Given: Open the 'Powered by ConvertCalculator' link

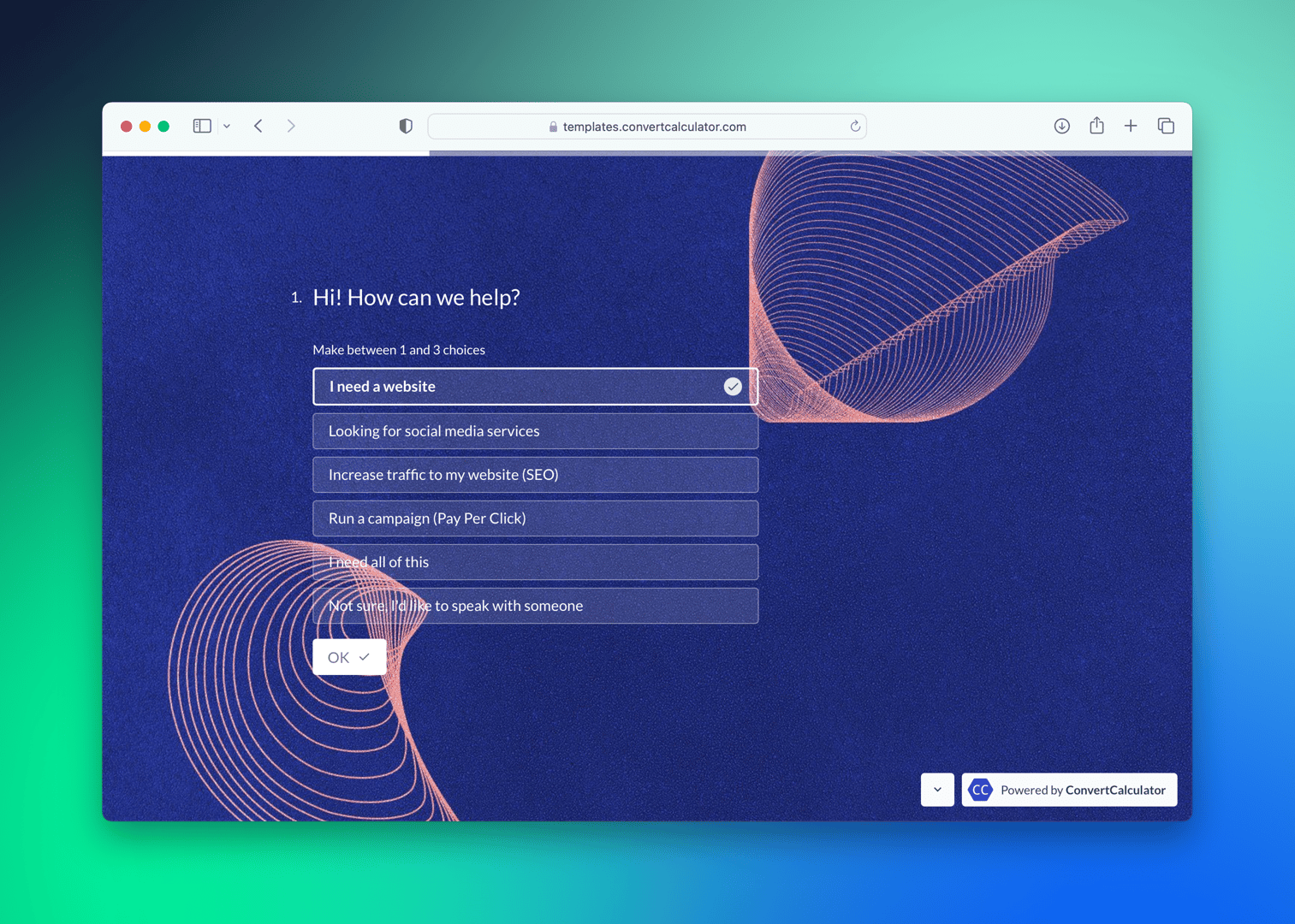Looking at the screenshot, I should tap(1069, 790).
